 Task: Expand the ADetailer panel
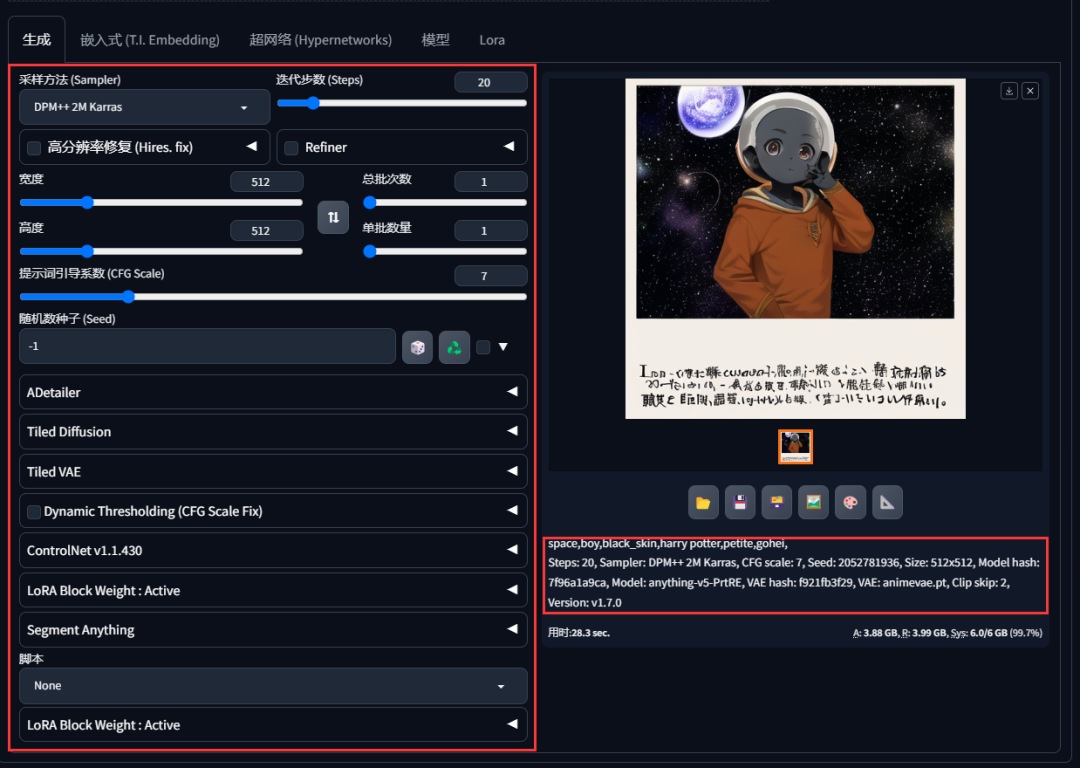(x=272, y=393)
